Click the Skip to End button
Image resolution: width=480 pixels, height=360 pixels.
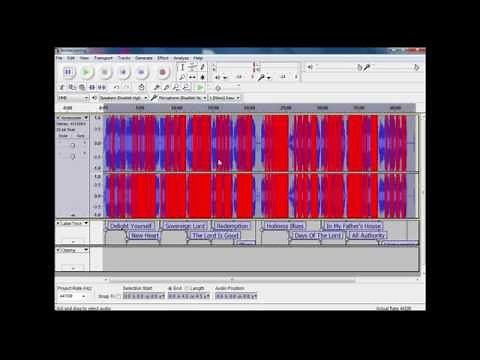point(141,72)
